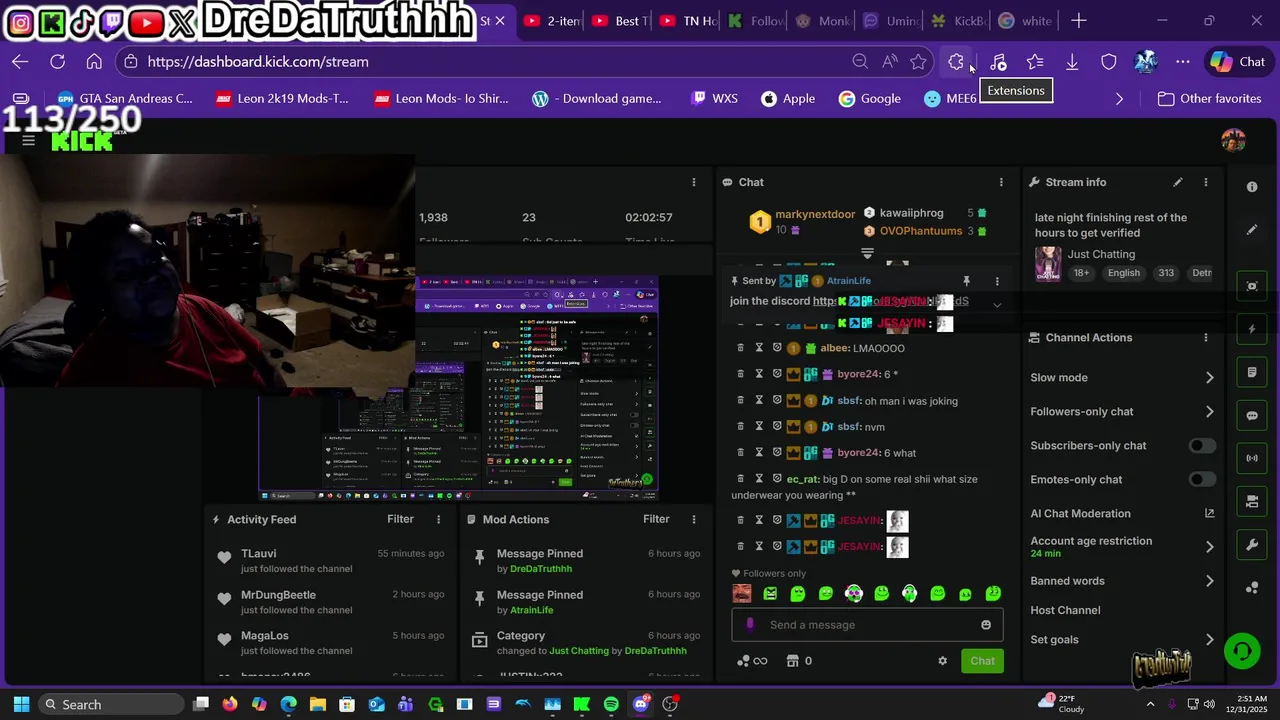Click the lightning bolt sidebar icon
The image size is (1280, 720).
(x=1252, y=329)
